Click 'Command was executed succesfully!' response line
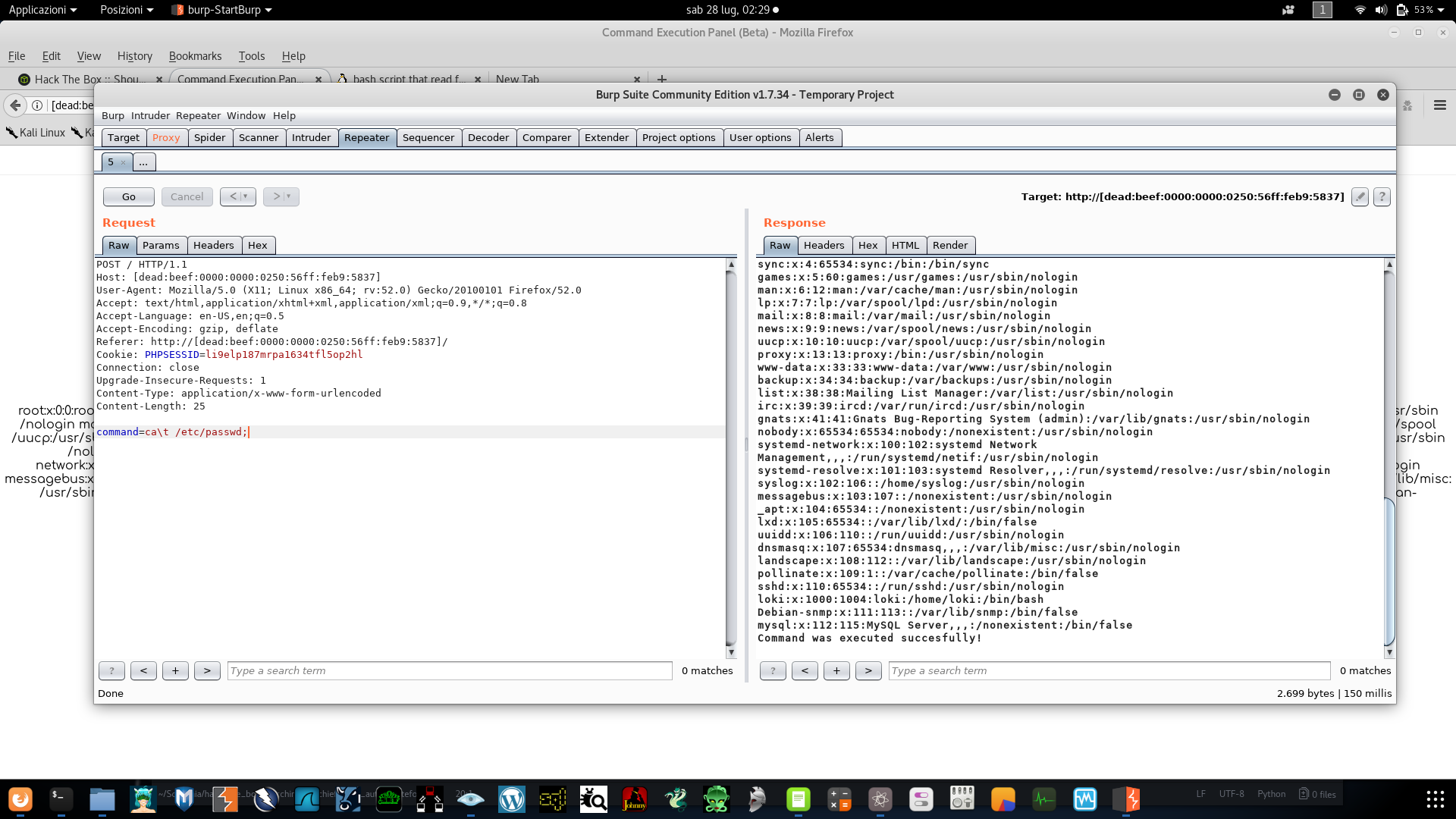Viewport: 1456px width, 819px height. tap(869, 638)
